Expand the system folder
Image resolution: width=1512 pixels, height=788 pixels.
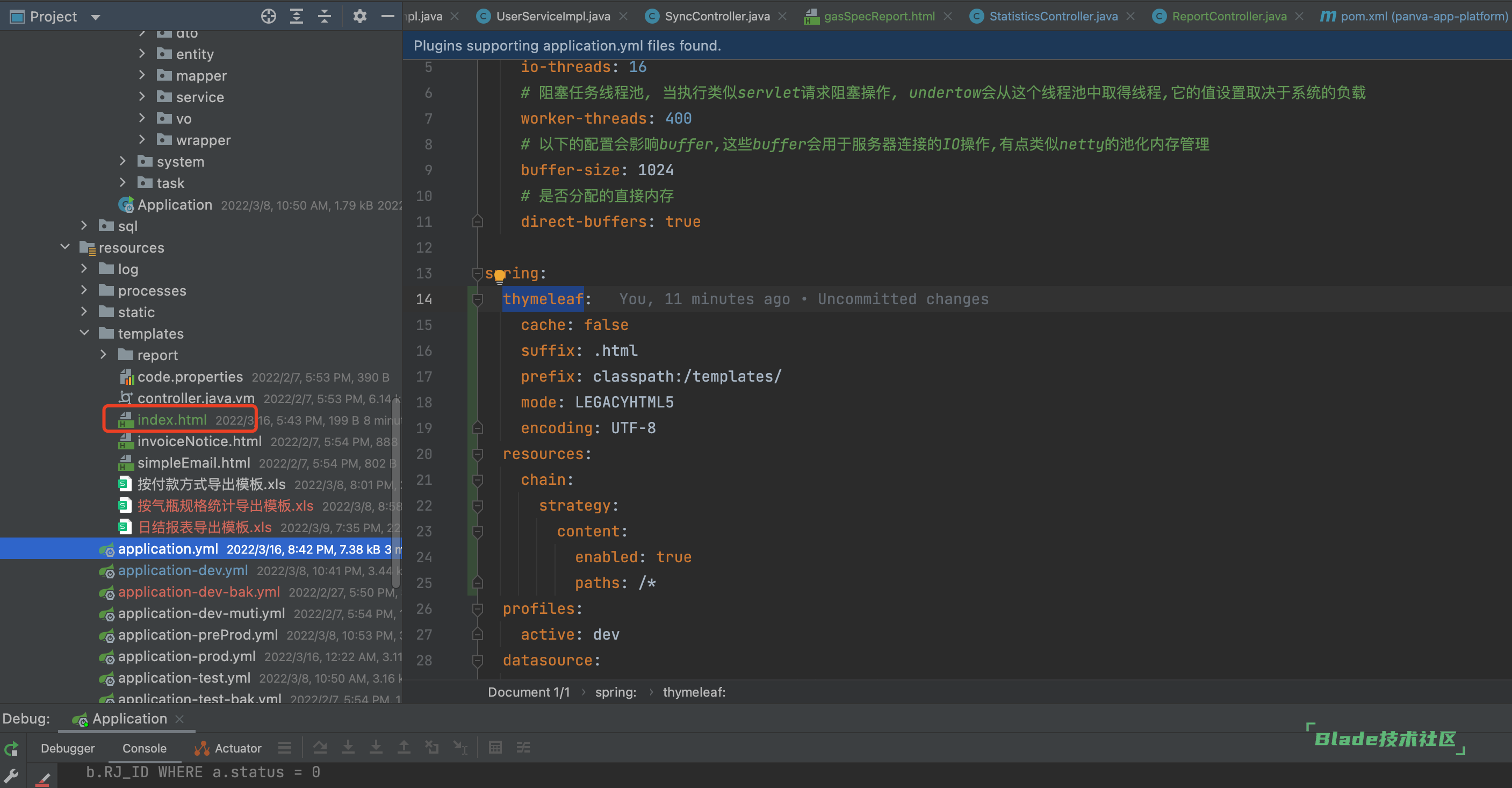click(122, 161)
